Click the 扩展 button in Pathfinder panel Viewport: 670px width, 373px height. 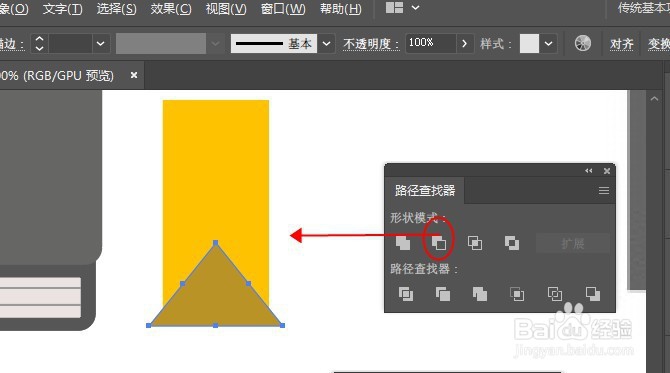[x=573, y=244]
